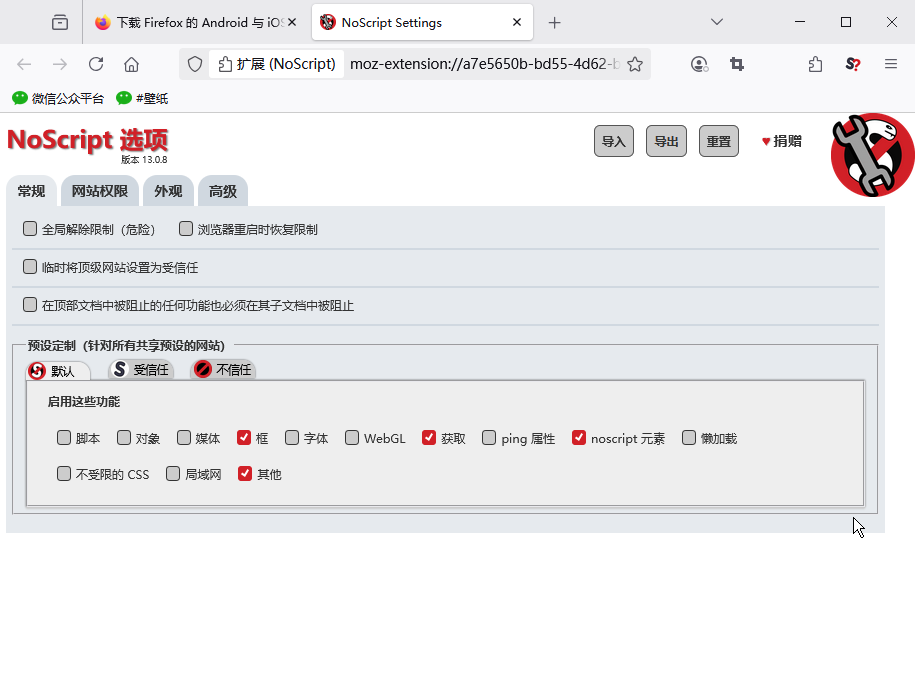Screen dimensions: 915x681
Task: Toggle the 在顶部文档中被阻止 cascade checkbox
Action: click(30, 305)
